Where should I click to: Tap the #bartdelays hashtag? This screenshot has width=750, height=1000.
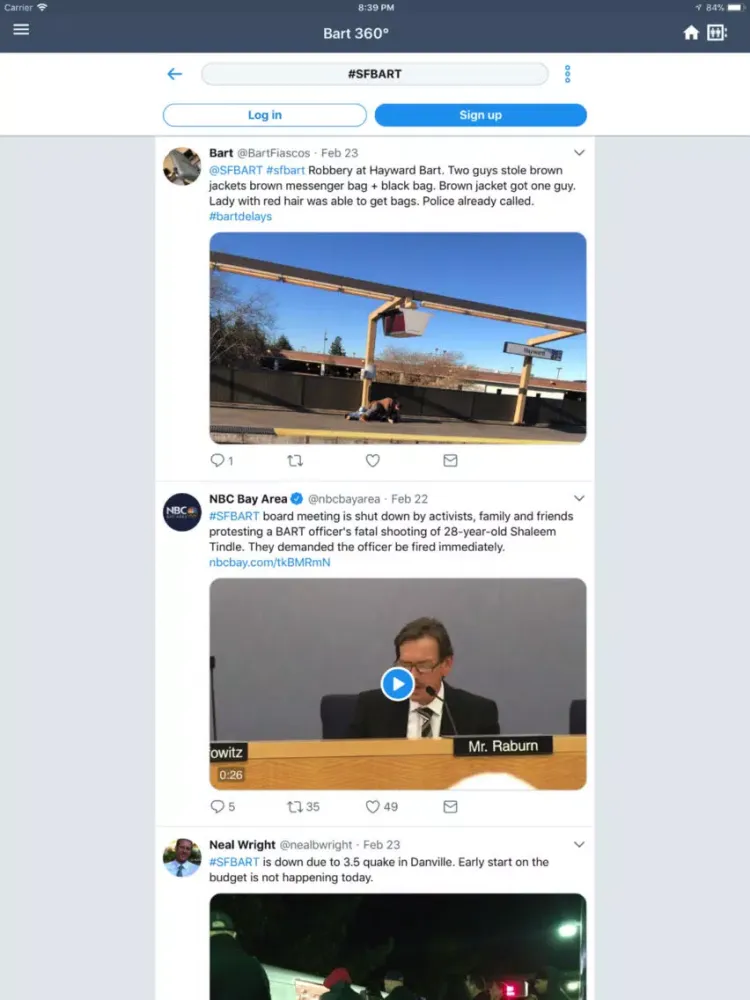[x=240, y=216]
